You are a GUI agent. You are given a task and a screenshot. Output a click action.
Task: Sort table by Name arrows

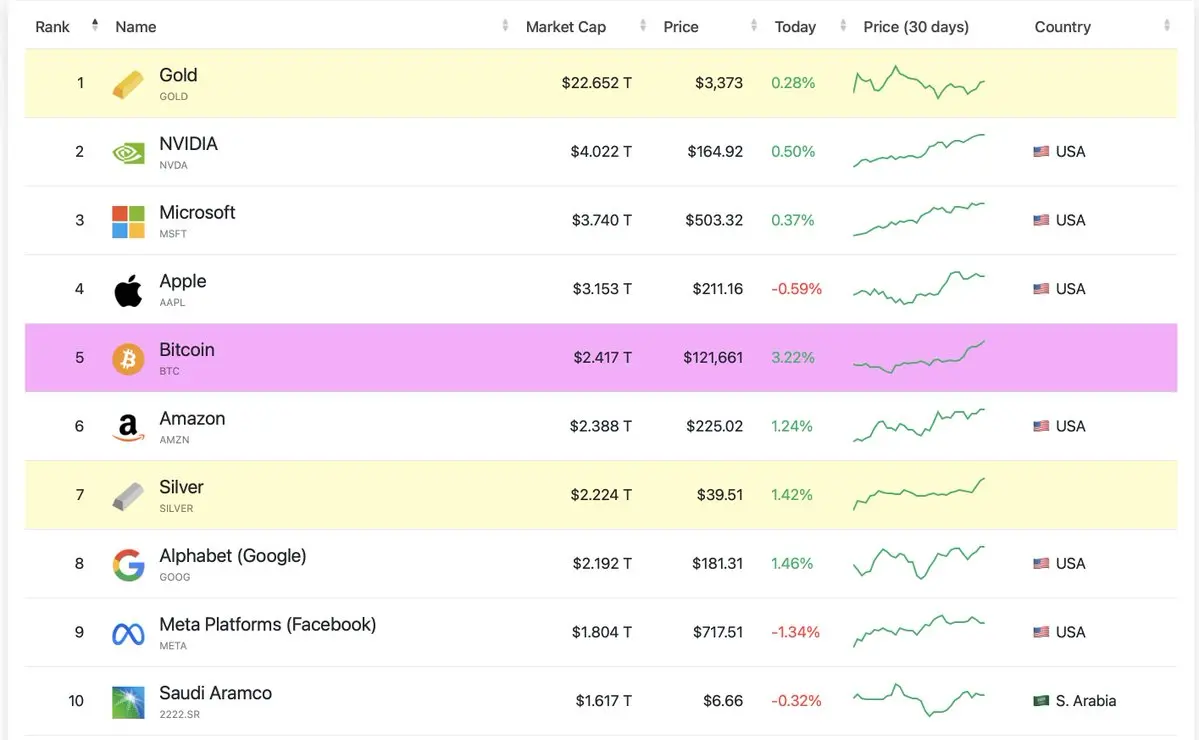point(505,25)
